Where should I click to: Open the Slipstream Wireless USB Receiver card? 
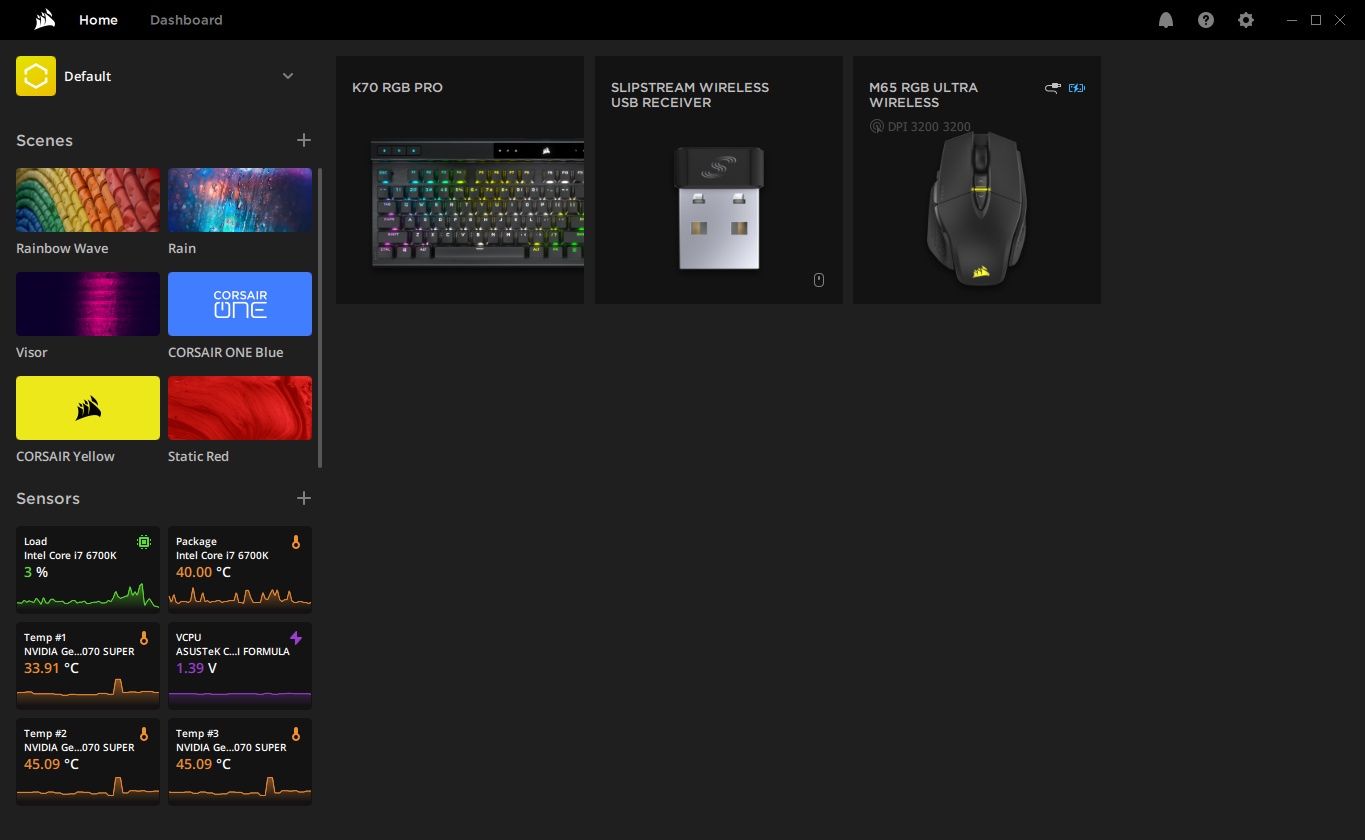(719, 180)
